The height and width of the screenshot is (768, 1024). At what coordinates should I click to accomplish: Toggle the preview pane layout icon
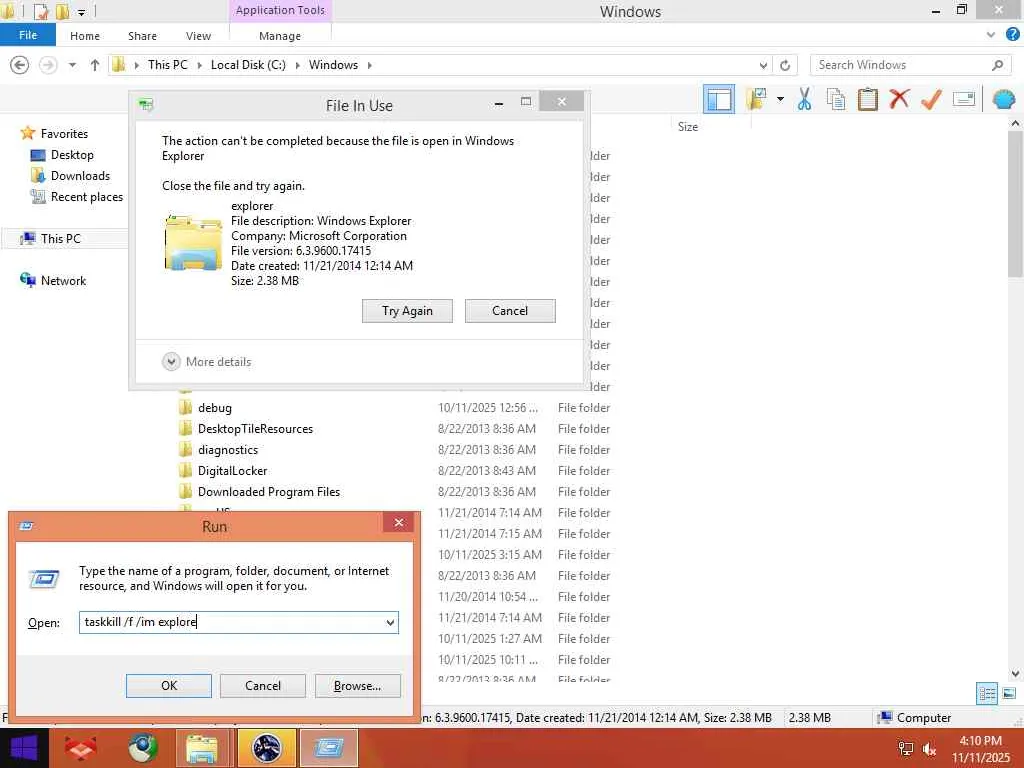718,99
